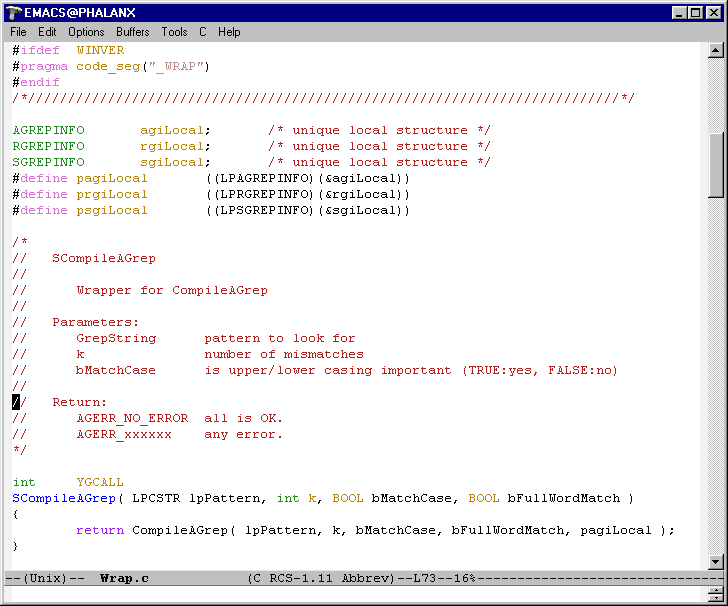Show the Buffers menu list
Screen dimensions: 728x606
(132, 32)
